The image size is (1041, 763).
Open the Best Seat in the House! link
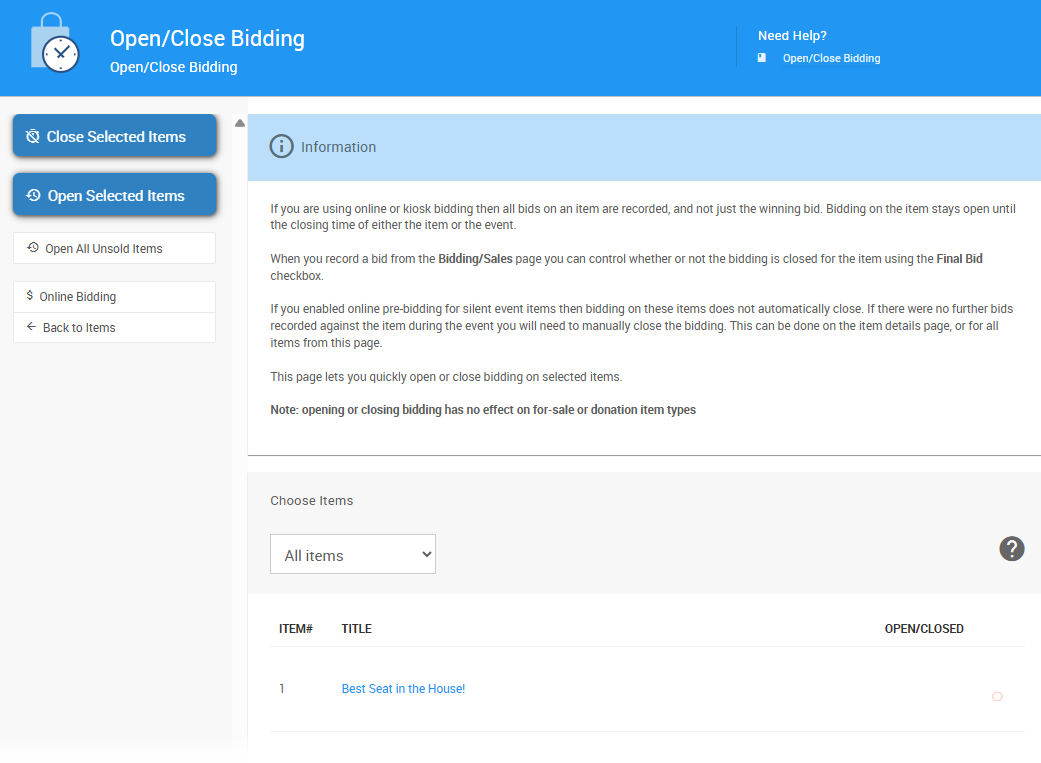(x=403, y=689)
